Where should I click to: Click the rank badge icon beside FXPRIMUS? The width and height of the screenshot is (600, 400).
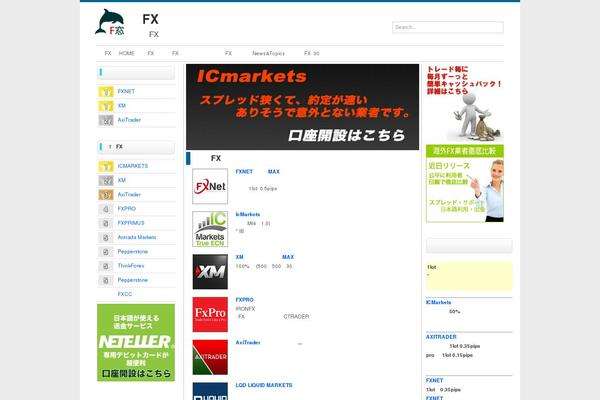click(x=106, y=223)
